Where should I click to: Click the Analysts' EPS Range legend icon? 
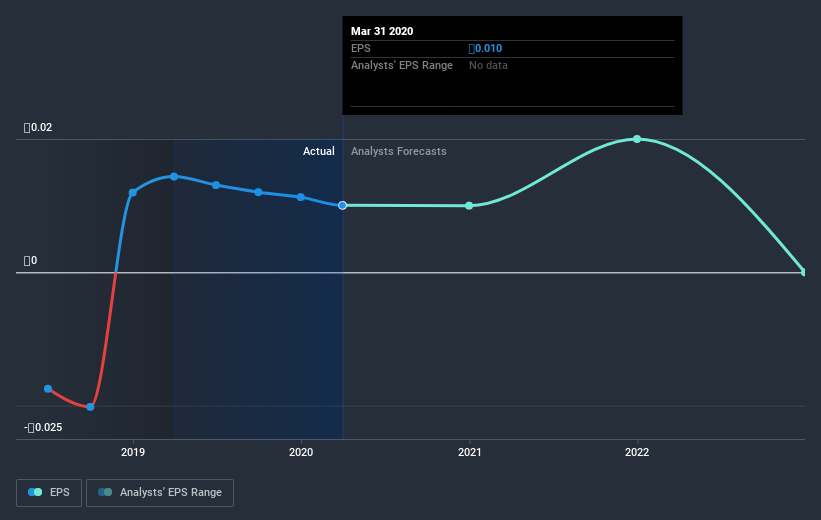click(105, 492)
